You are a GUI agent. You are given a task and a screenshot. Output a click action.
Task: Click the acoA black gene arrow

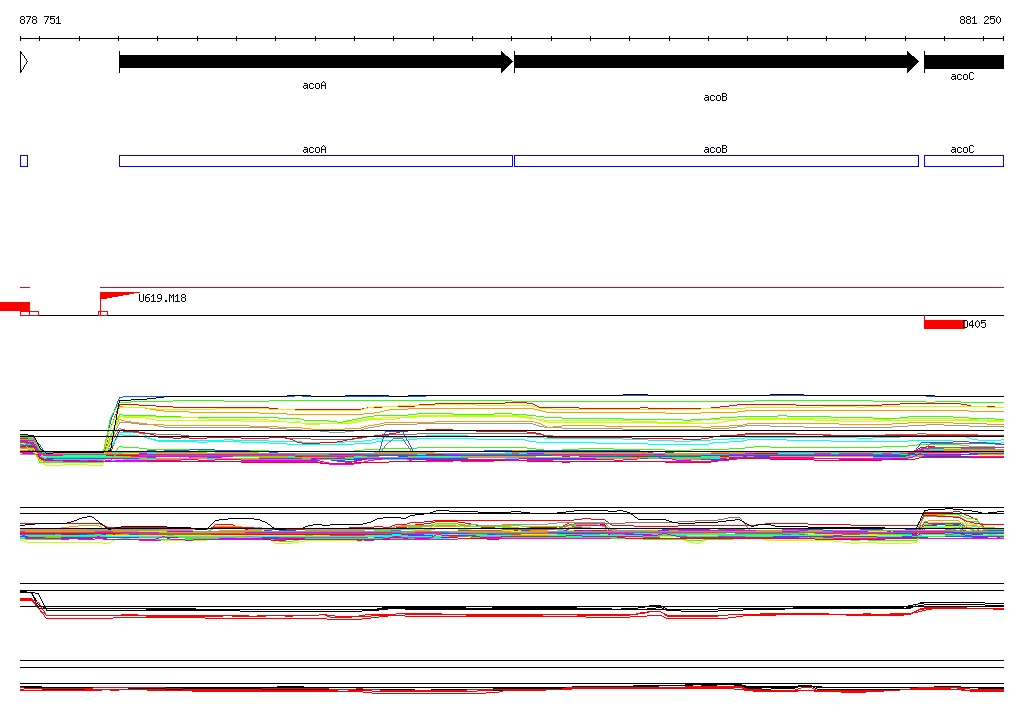pos(316,62)
